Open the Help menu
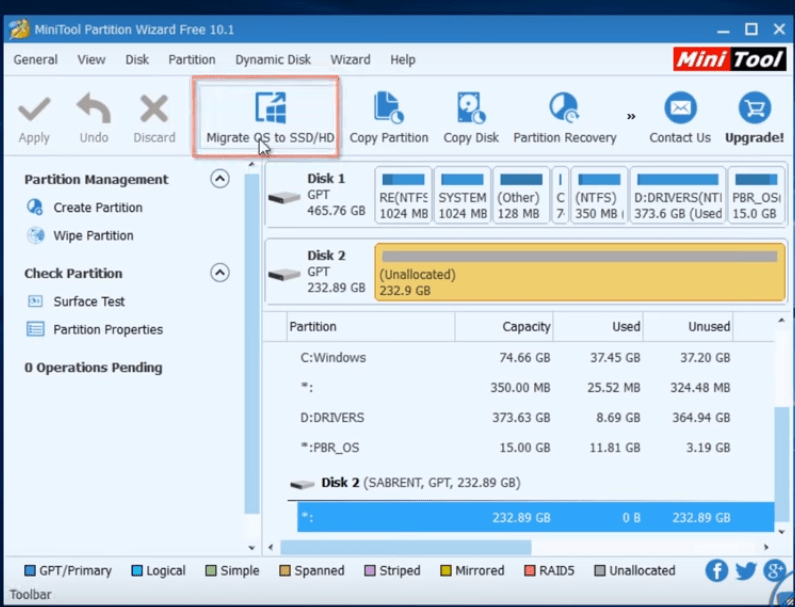This screenshot has height=607, width=795. (x=403, y=60)
